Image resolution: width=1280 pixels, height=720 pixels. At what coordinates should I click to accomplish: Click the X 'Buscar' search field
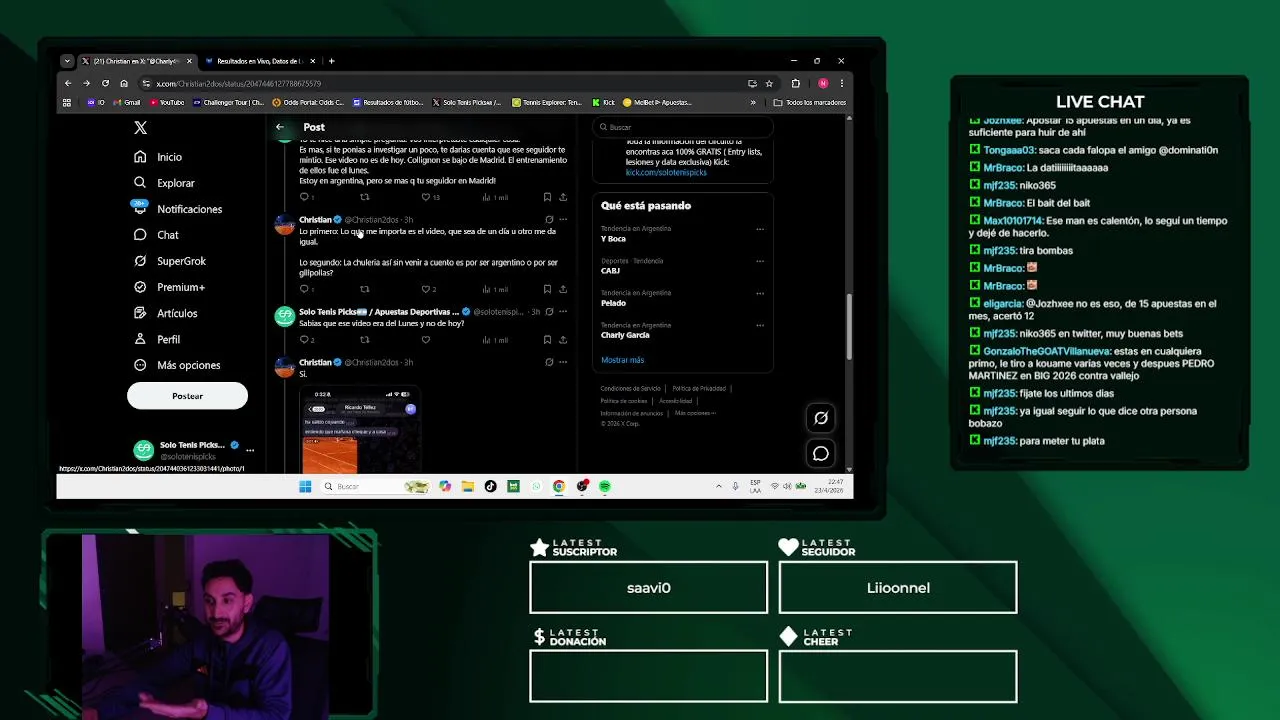tap(682, 127)
